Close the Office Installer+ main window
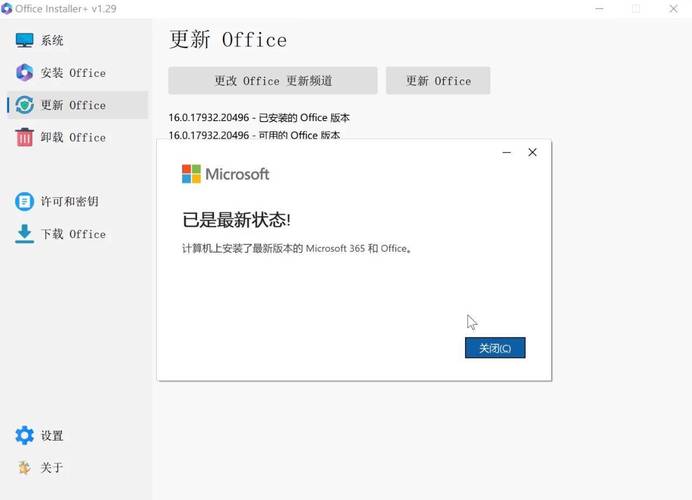692x500 pixels. pos(673,9)
